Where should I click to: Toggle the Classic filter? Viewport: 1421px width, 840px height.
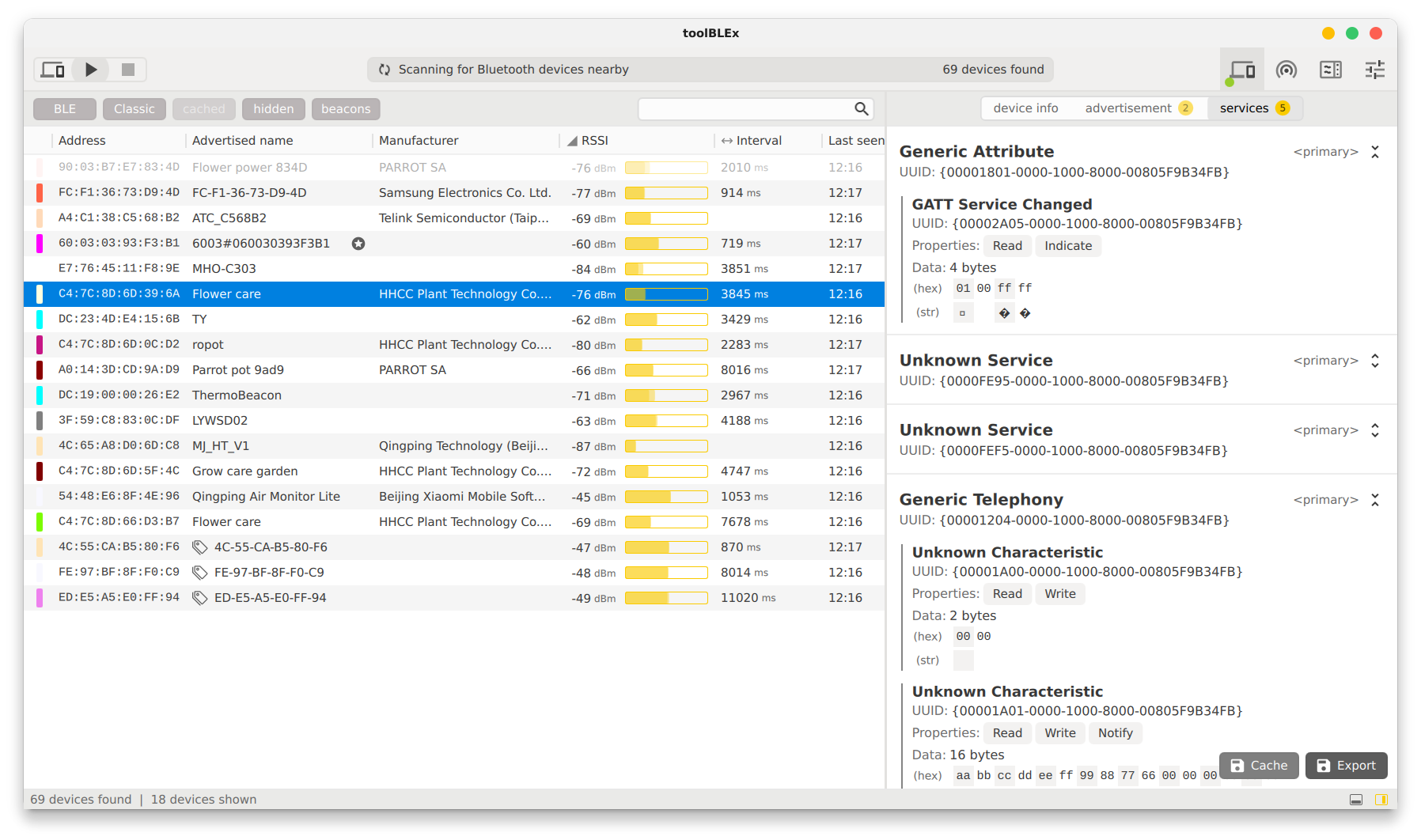click(x=135, y=109)
